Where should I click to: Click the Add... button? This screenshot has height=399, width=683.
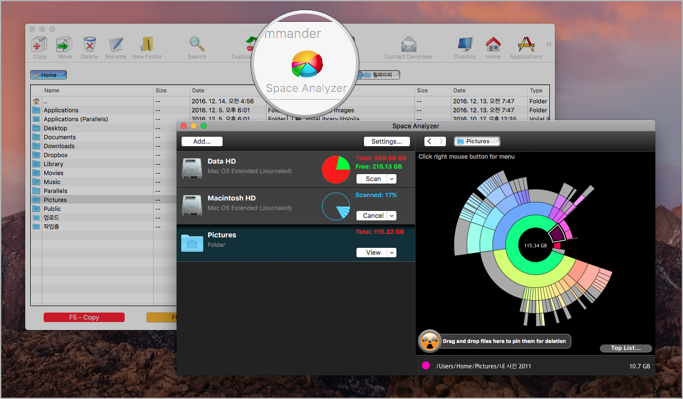[x=202, y=141]
